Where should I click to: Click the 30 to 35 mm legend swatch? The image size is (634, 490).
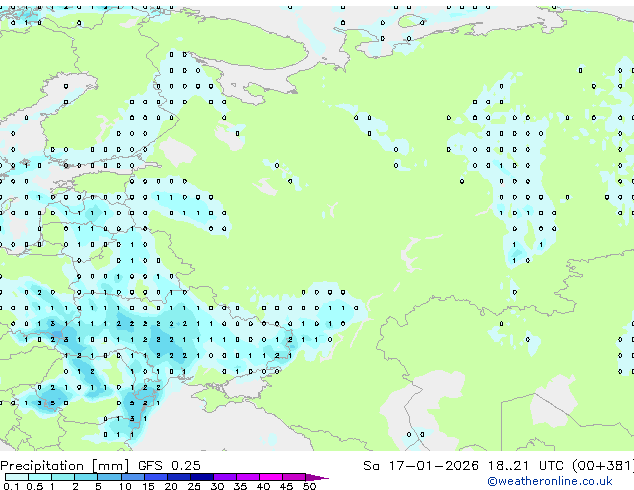click(225, 477)
